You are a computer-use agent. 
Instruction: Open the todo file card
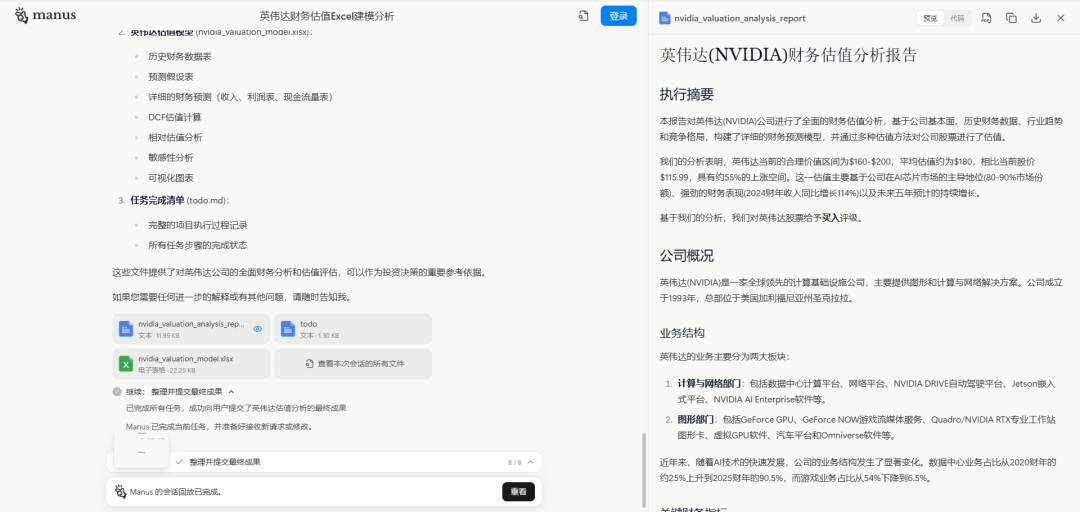coord(352,329)
